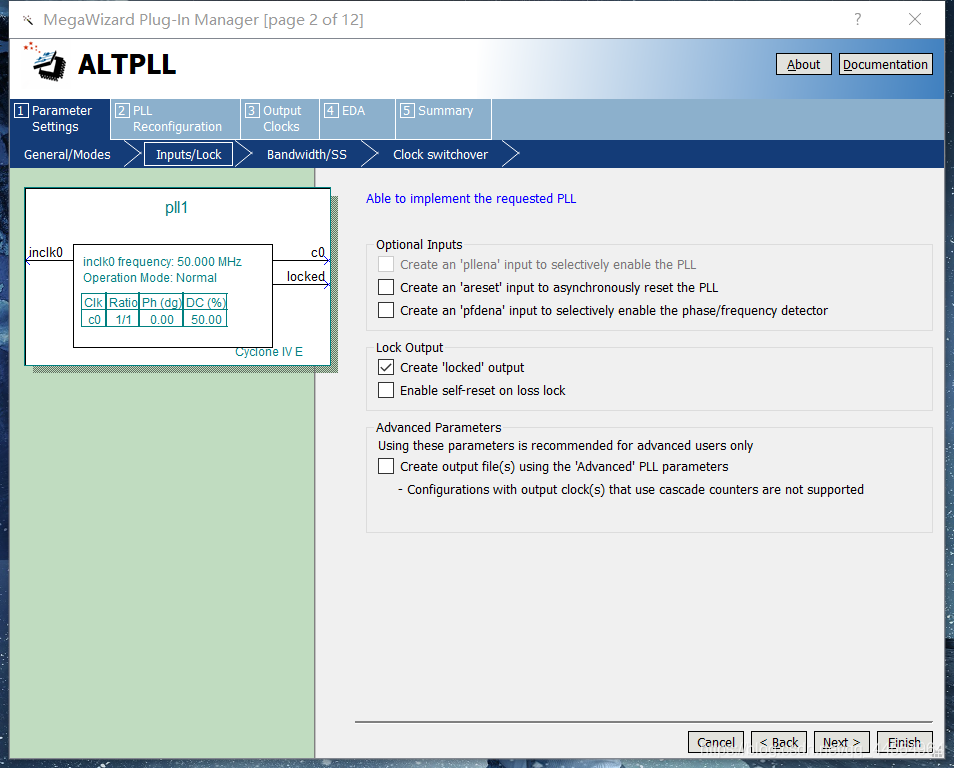
Task: Go to the Summary tab
Action: tap(444, 119)
